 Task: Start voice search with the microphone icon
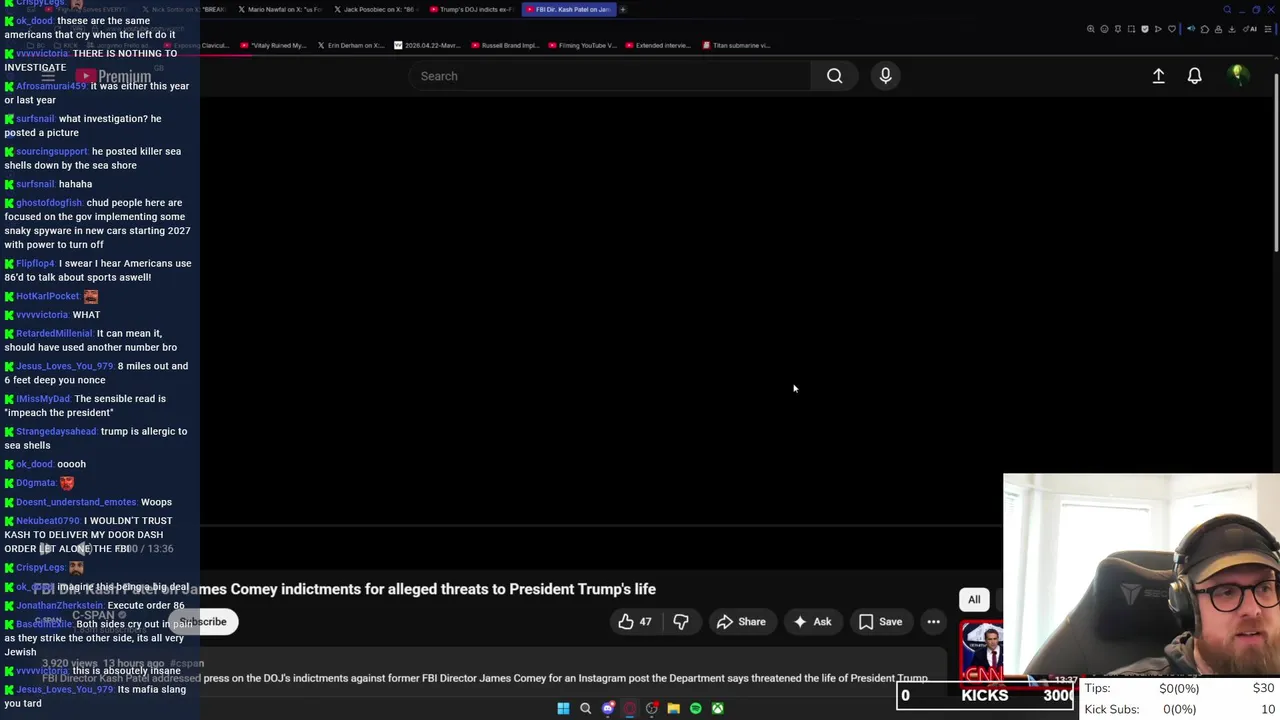pyautogui.click(x=885, y=76)
